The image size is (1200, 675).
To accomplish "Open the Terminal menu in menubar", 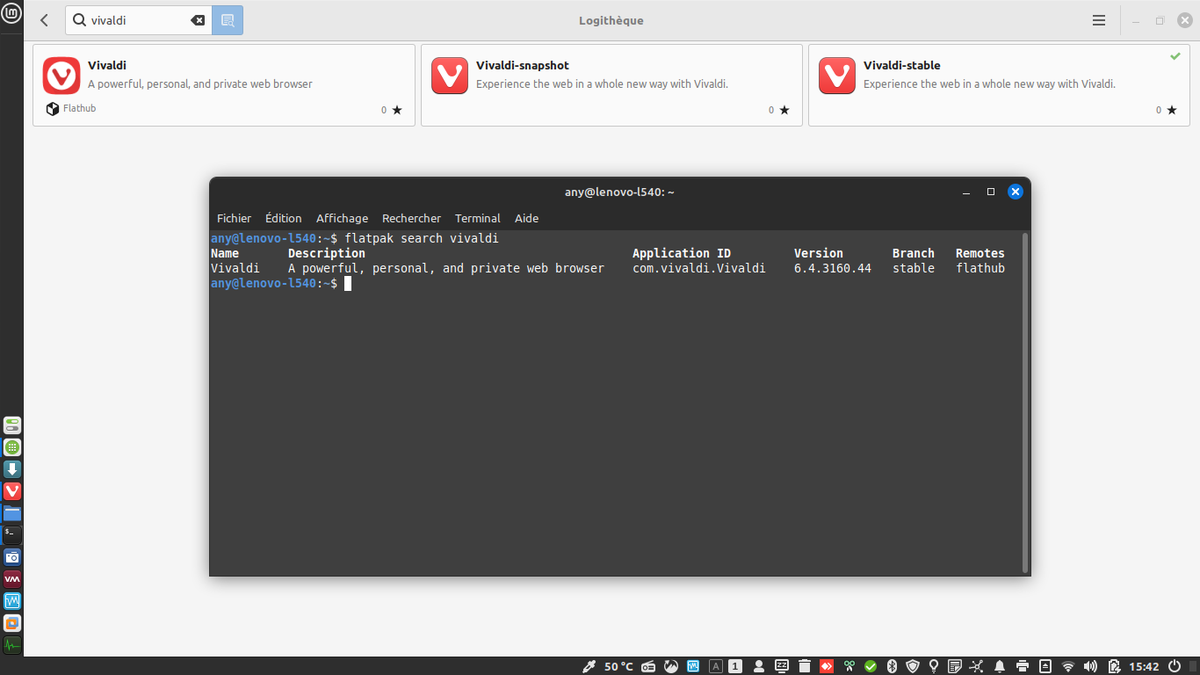I will (x=478, y=218).
